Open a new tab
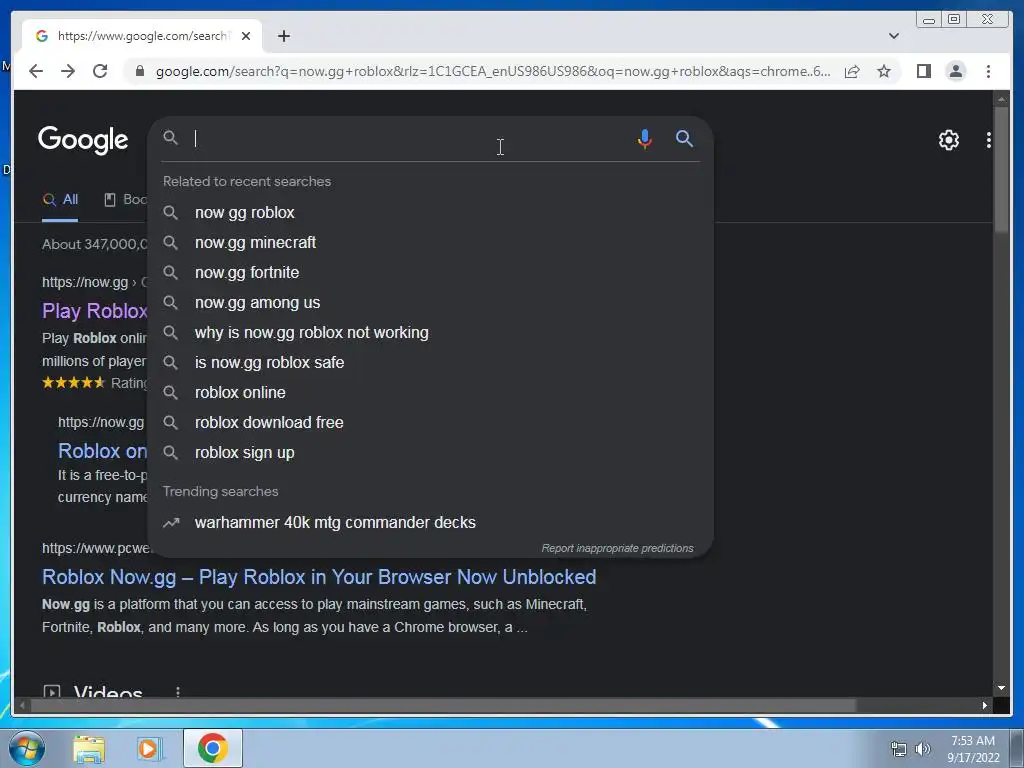This screenshot has height=768, width=1024. (283, 36)
